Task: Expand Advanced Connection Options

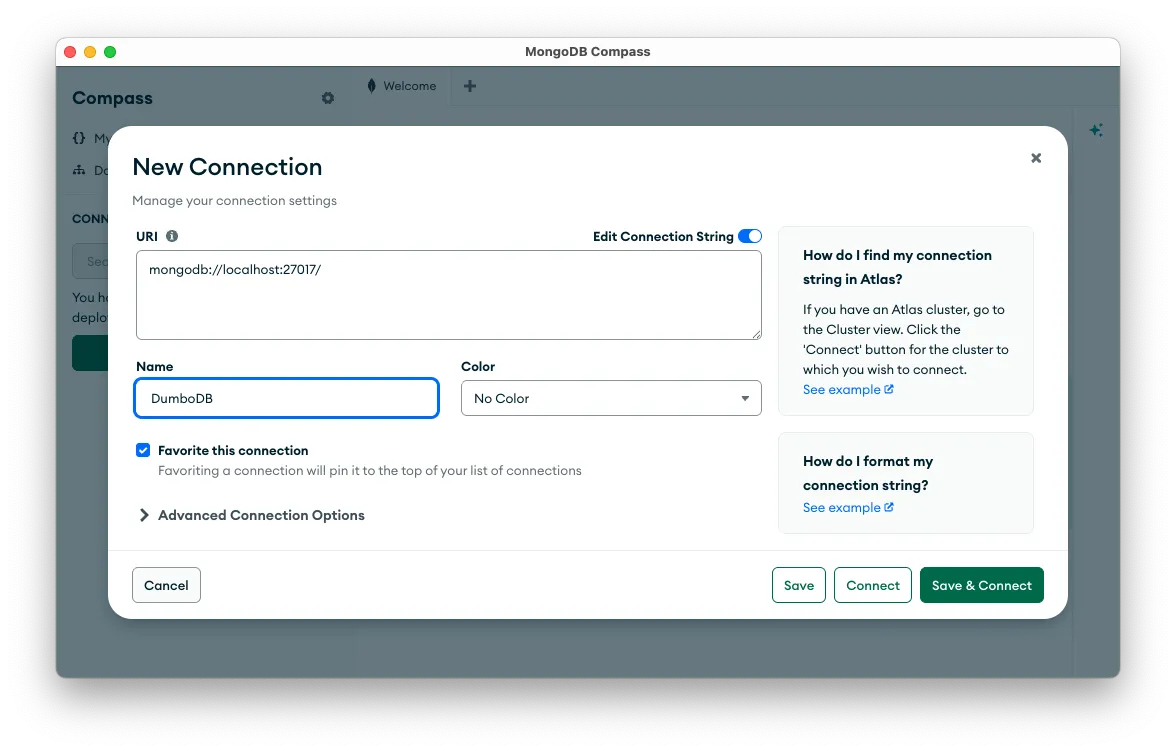Action: click(x=252, y=515)
